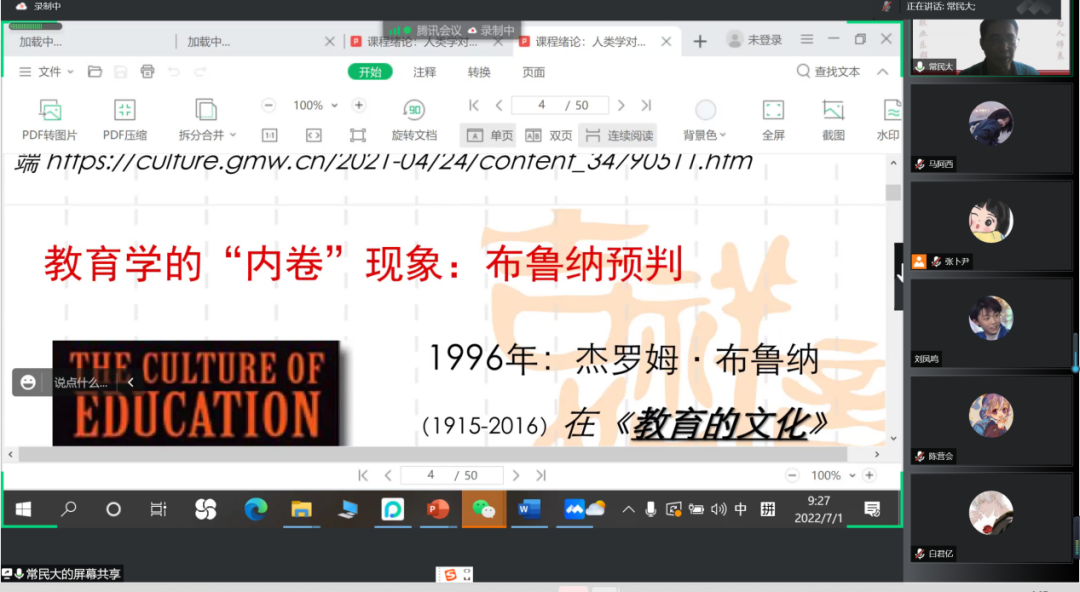Click the 截图 screenshot tool
Screen dimensions: 1080x592
point(833,110)
